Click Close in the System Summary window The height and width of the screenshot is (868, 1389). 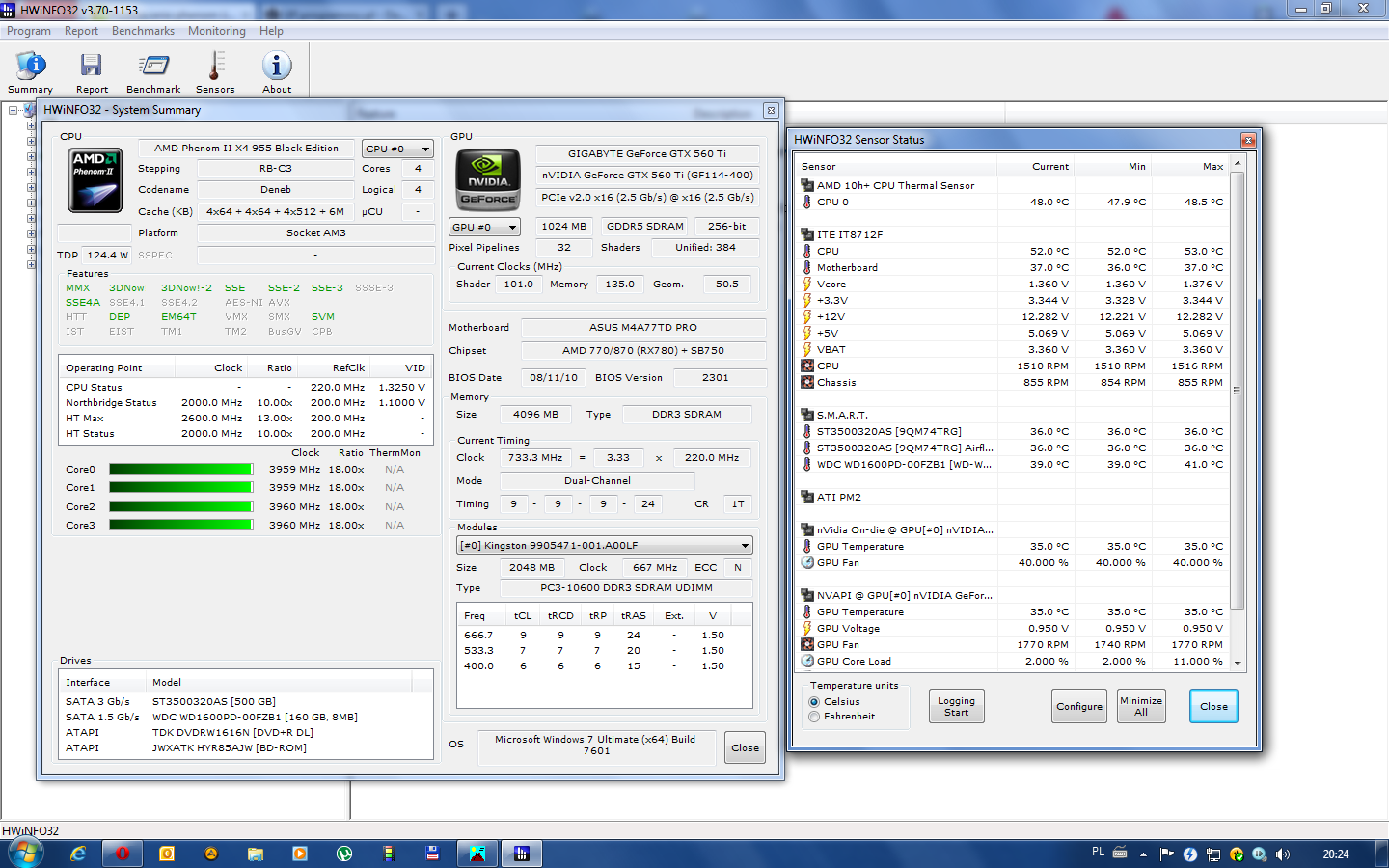tap(745, 747)
